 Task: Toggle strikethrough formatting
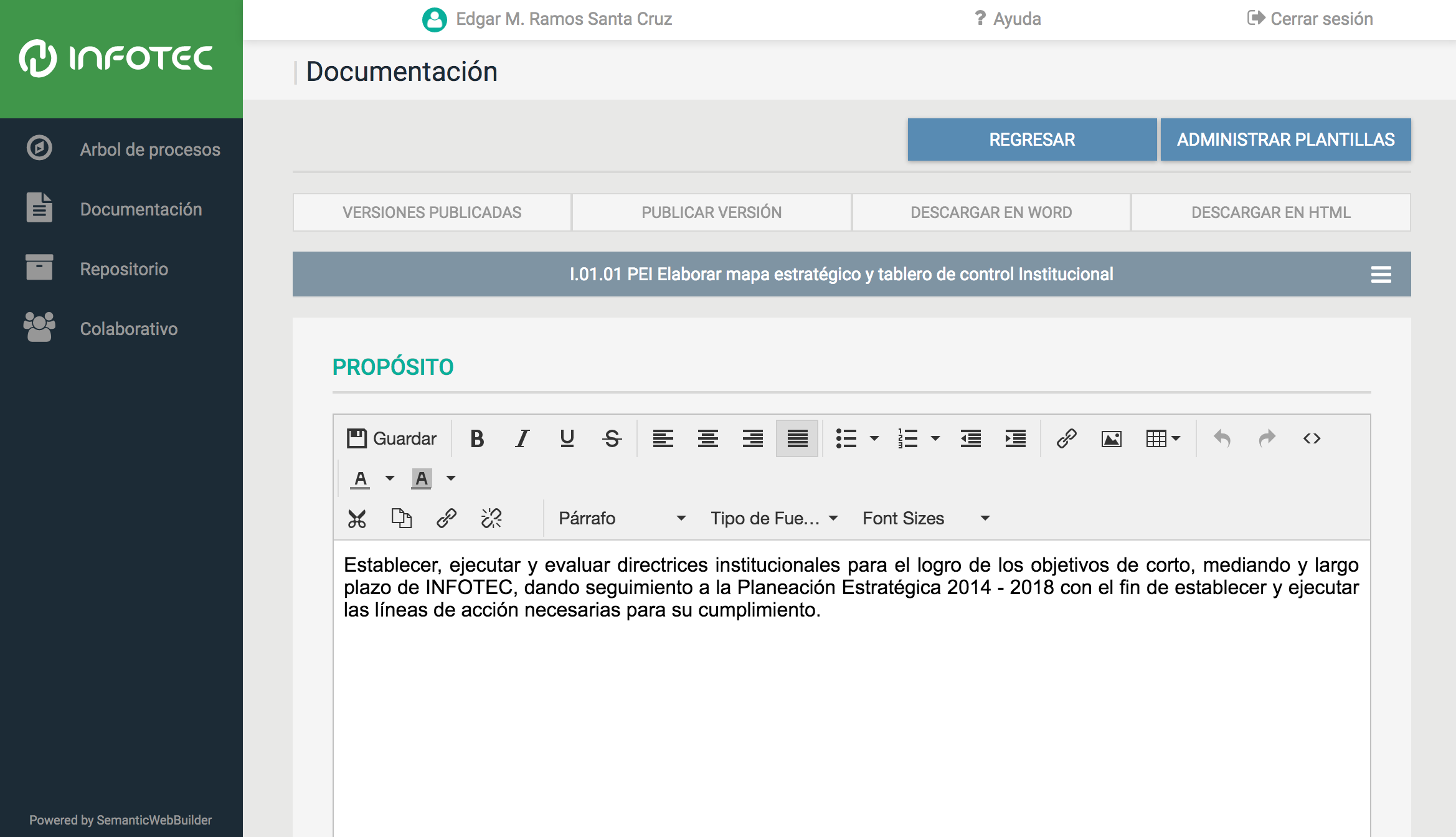pos(612,438)
